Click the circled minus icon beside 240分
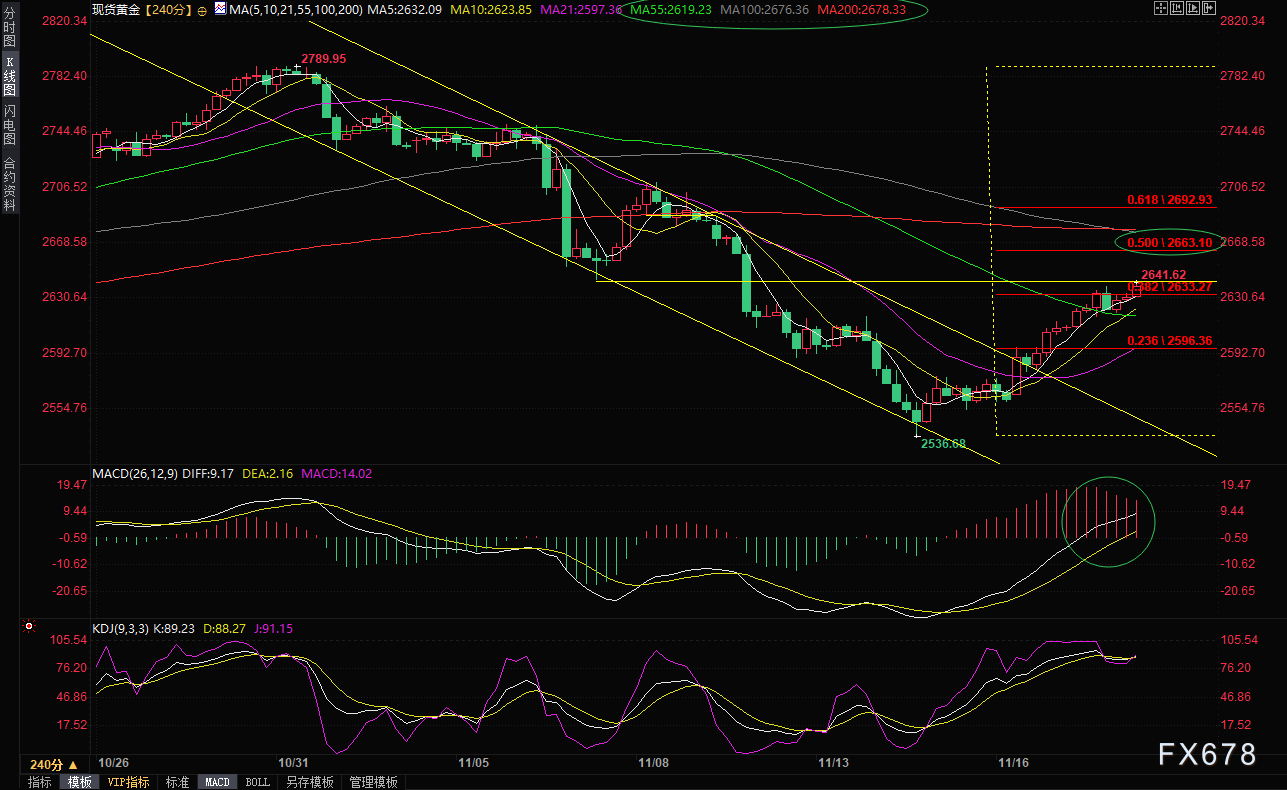 (203, 10)
